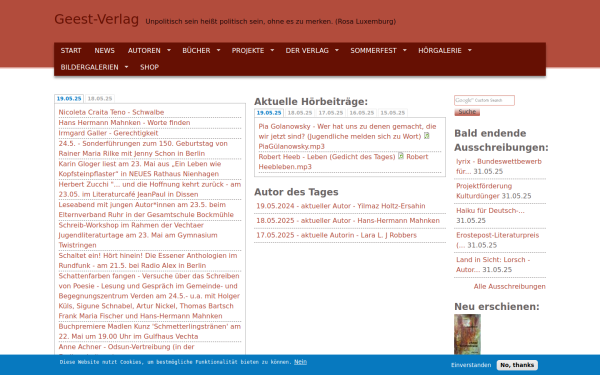600x375 pixels.
Task: Open Leseabend mit jungen Autor*innen link
Action: [x=146, y=210]
